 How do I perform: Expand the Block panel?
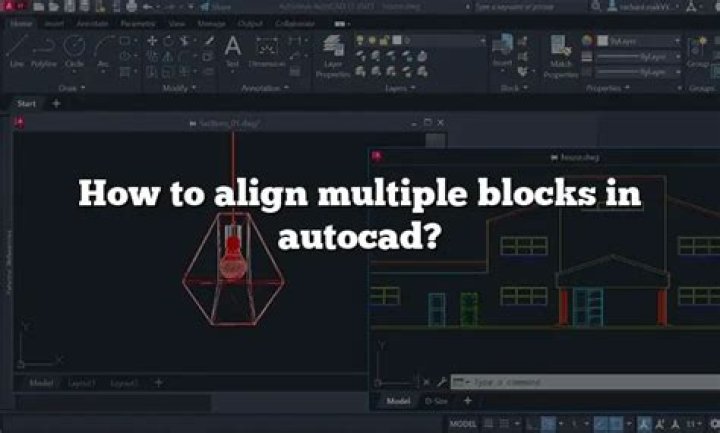513,88
